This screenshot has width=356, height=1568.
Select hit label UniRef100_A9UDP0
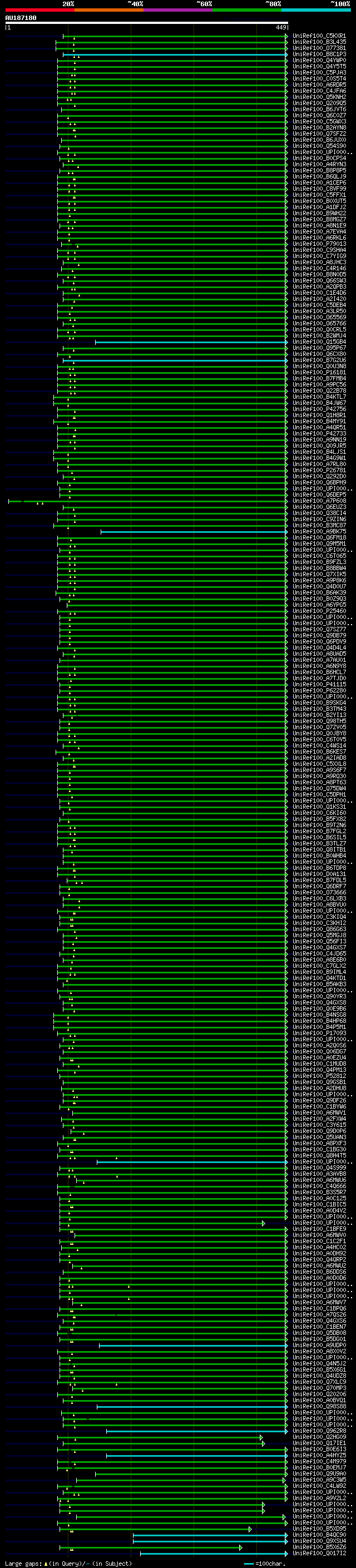click(x=319, y=1346)
